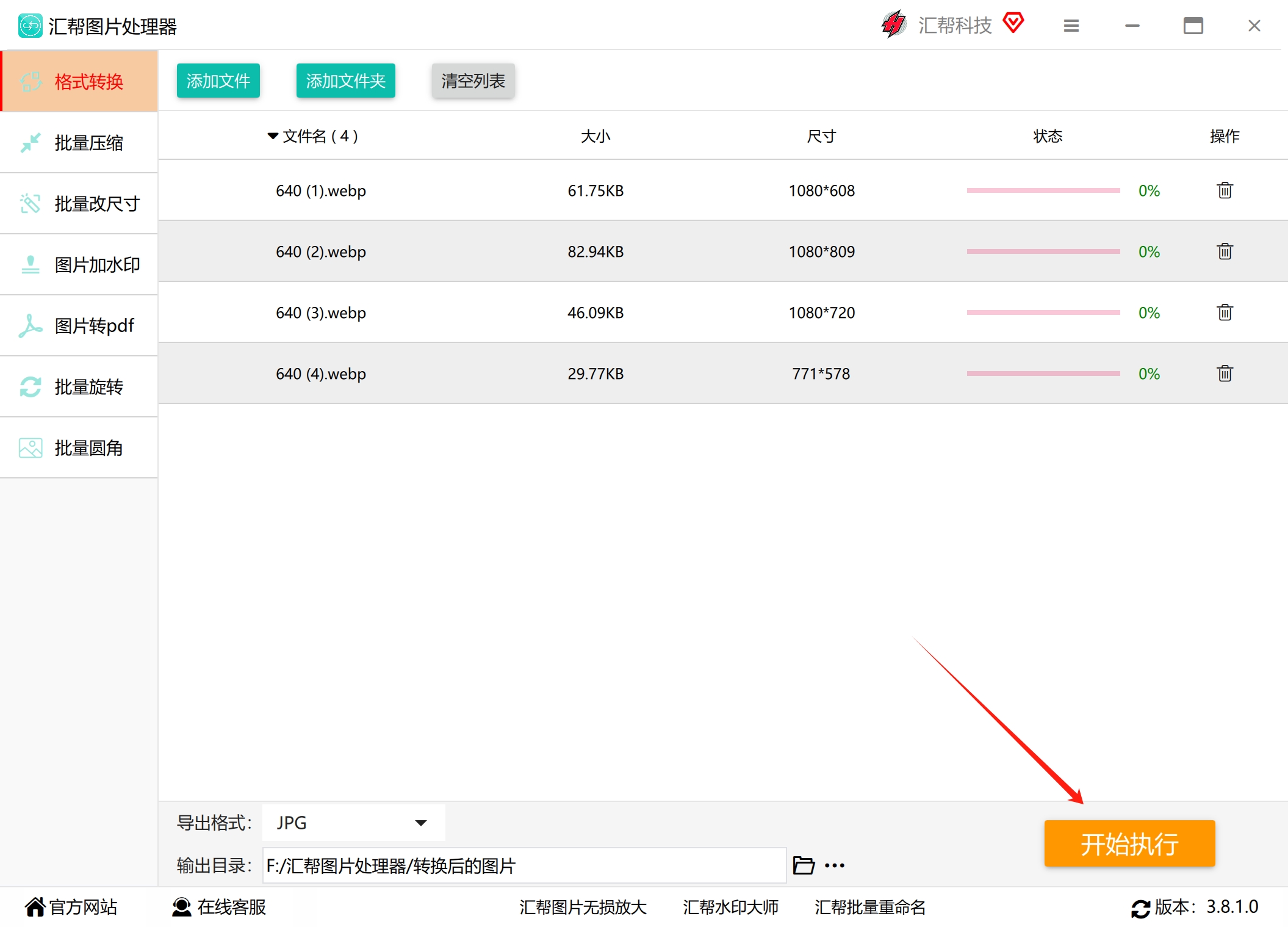
Task: Select the file name 640 (2).webp
Action: point(321,252)
